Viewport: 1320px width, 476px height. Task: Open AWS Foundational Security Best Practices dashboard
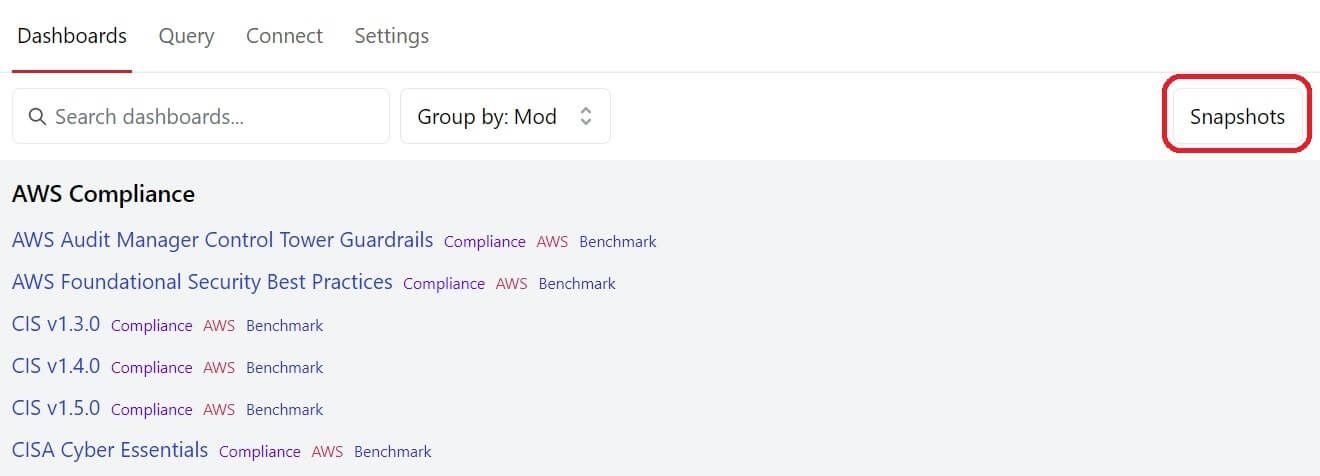(x=202, y=282)
